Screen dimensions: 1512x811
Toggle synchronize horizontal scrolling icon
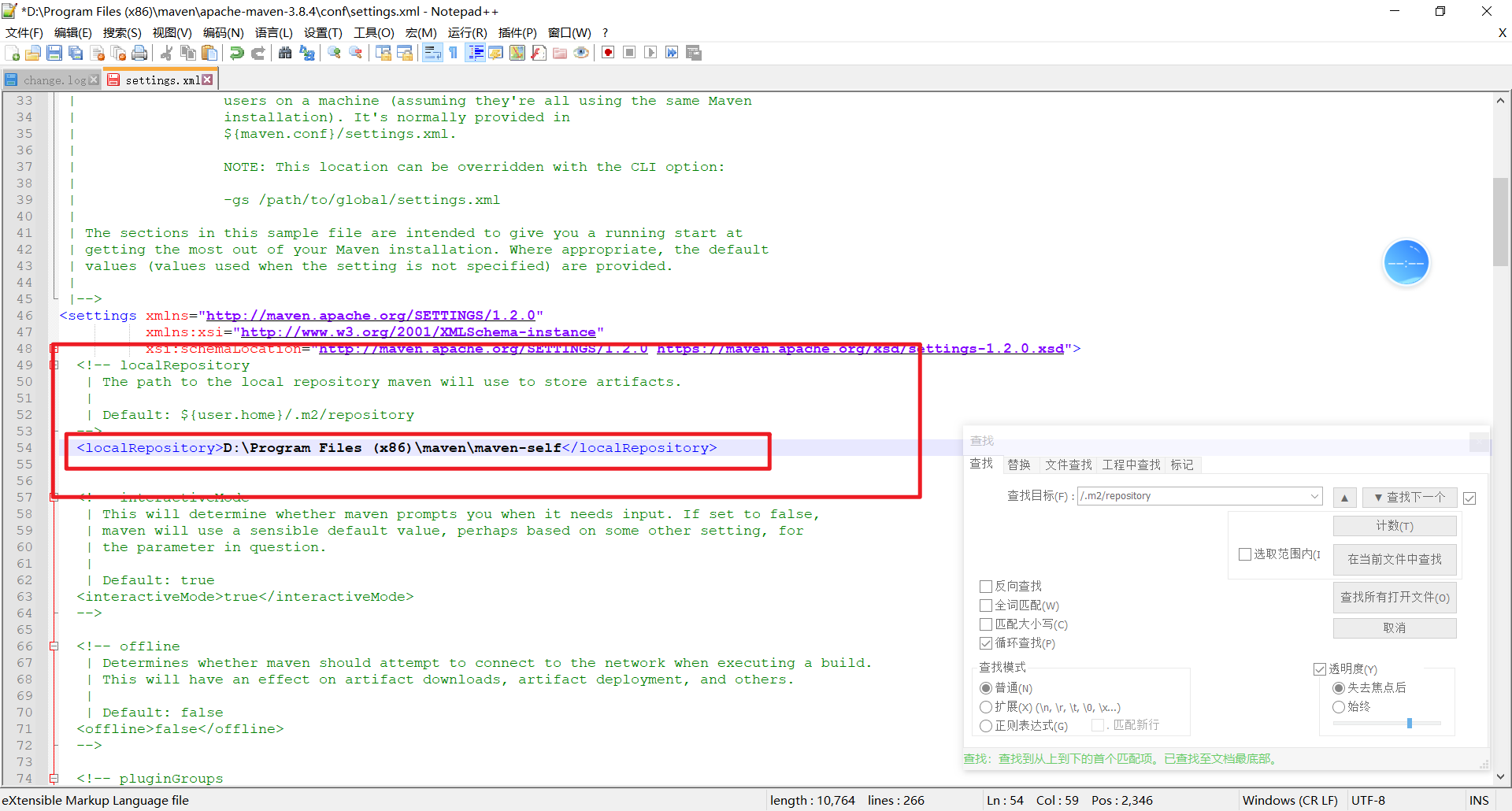click(x=405, y=53)
